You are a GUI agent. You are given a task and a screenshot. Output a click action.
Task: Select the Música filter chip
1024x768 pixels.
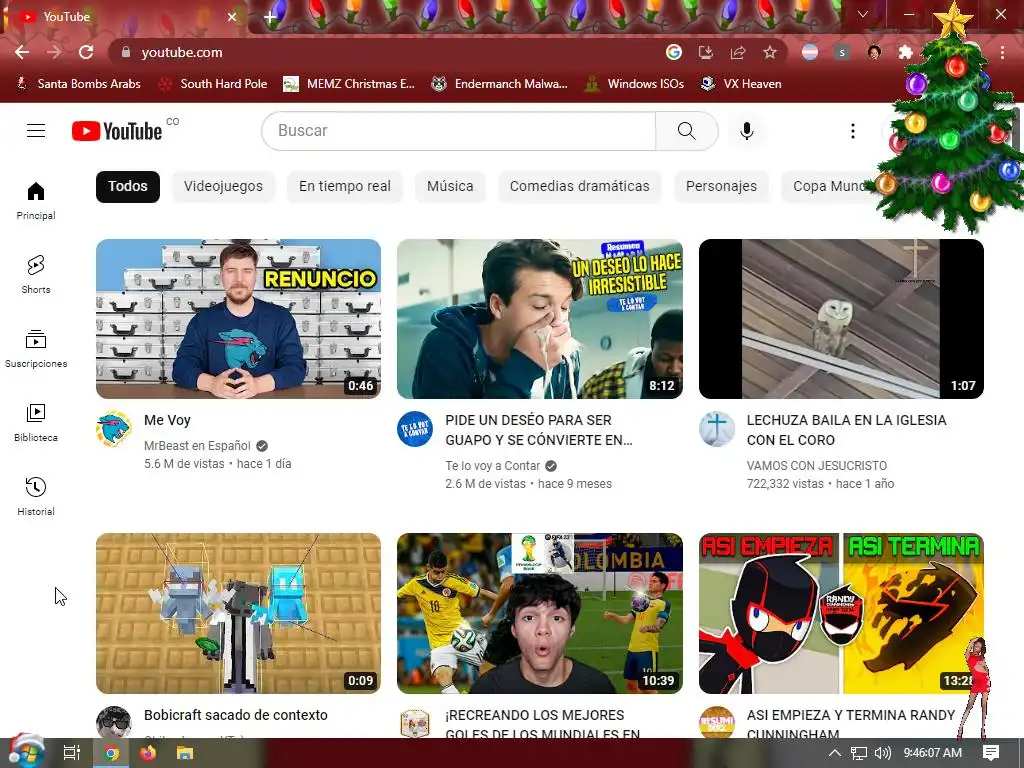coord(450,186)
